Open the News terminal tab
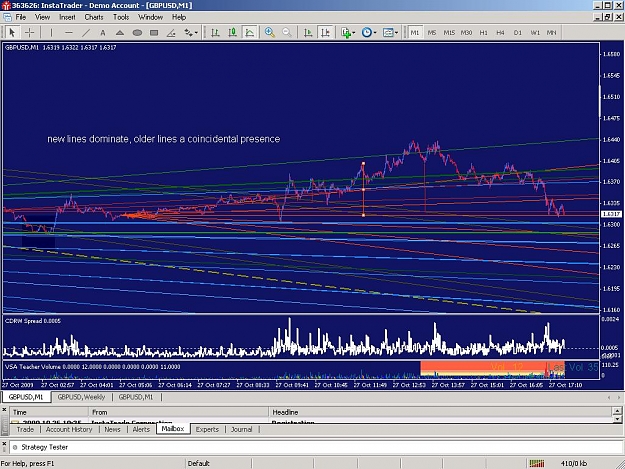625x469 pixels. [112, 429]
